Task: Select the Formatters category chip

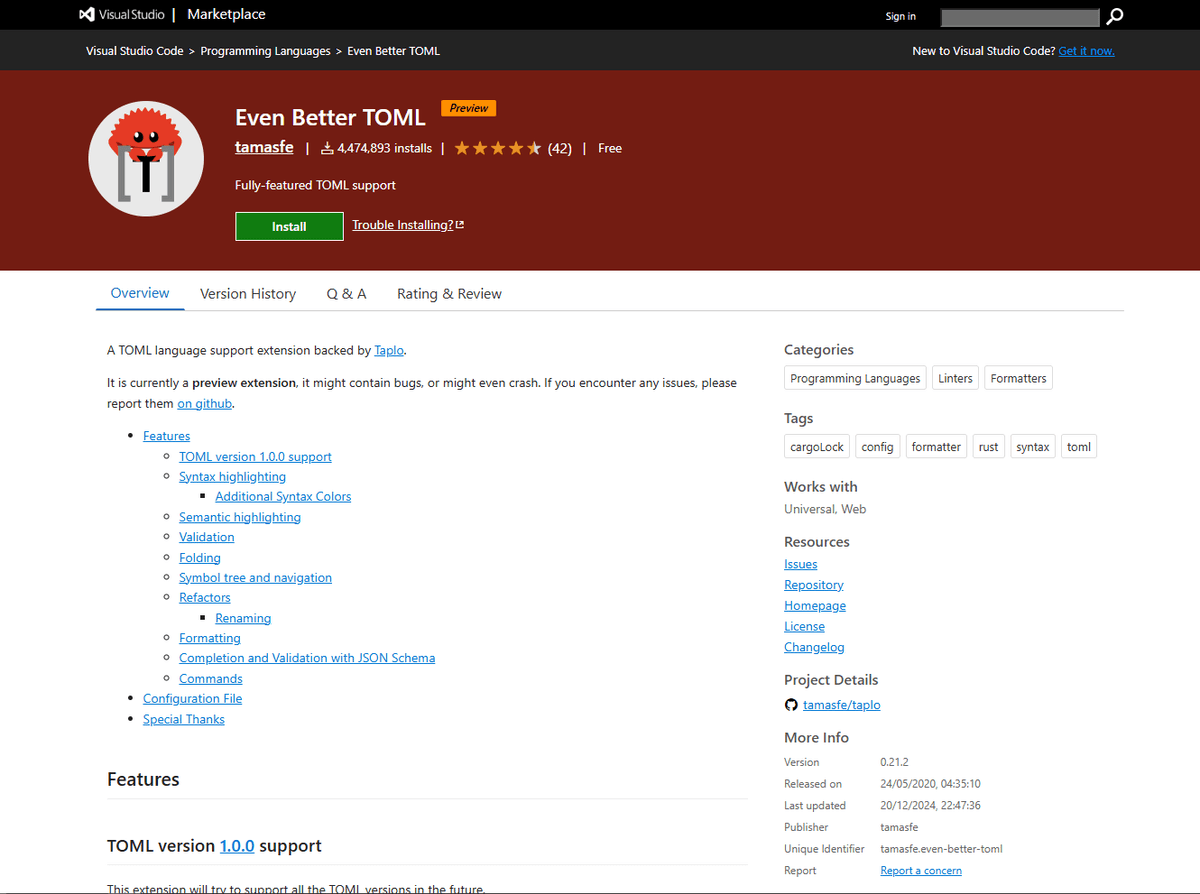Action: coord(1018,378)
